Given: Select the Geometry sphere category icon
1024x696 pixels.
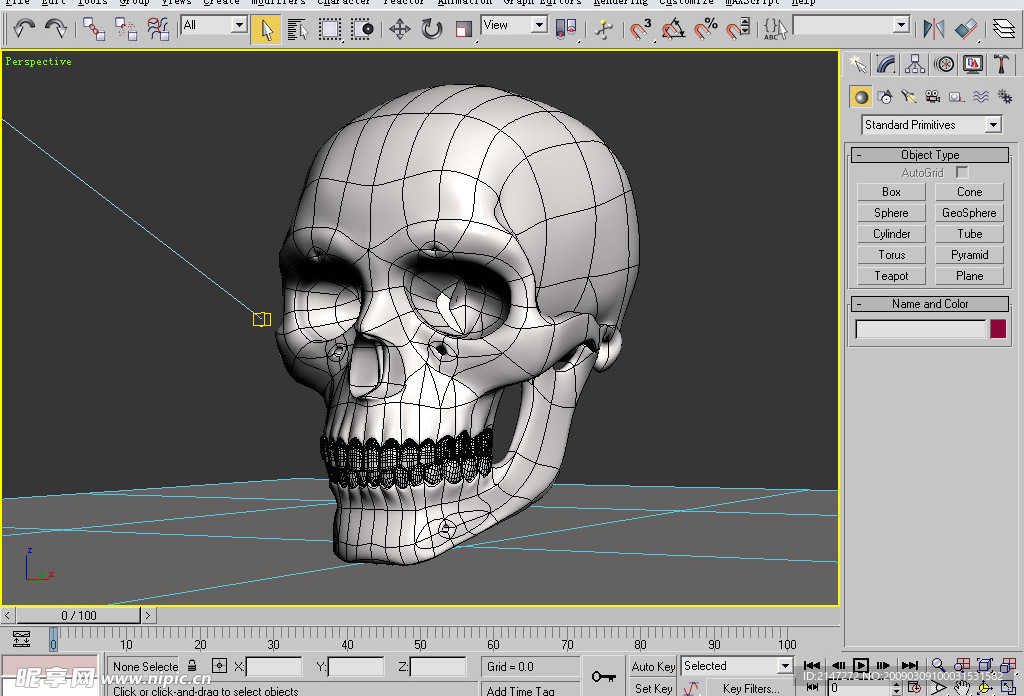Looking at the screenshot, I should click(x=861, y=97).
